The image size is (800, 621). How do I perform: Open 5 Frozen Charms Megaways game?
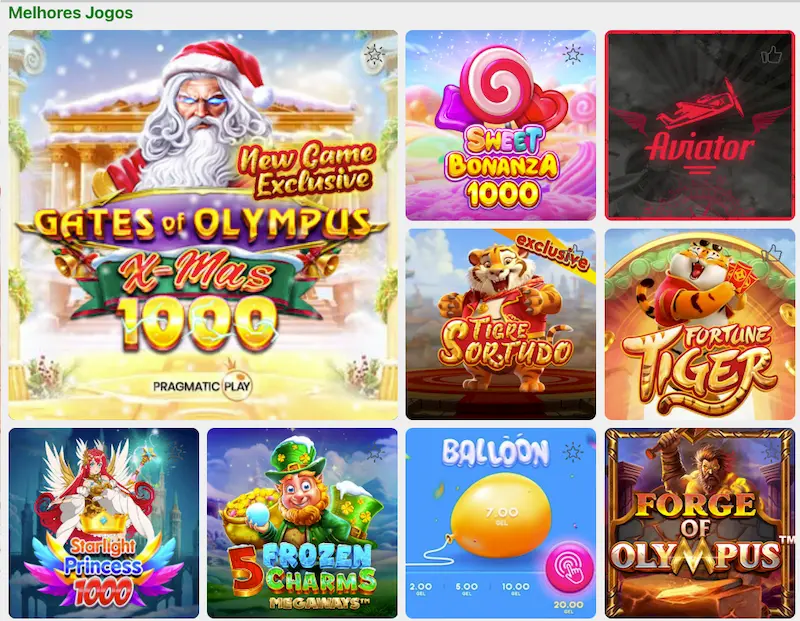[x=302, y=523]
